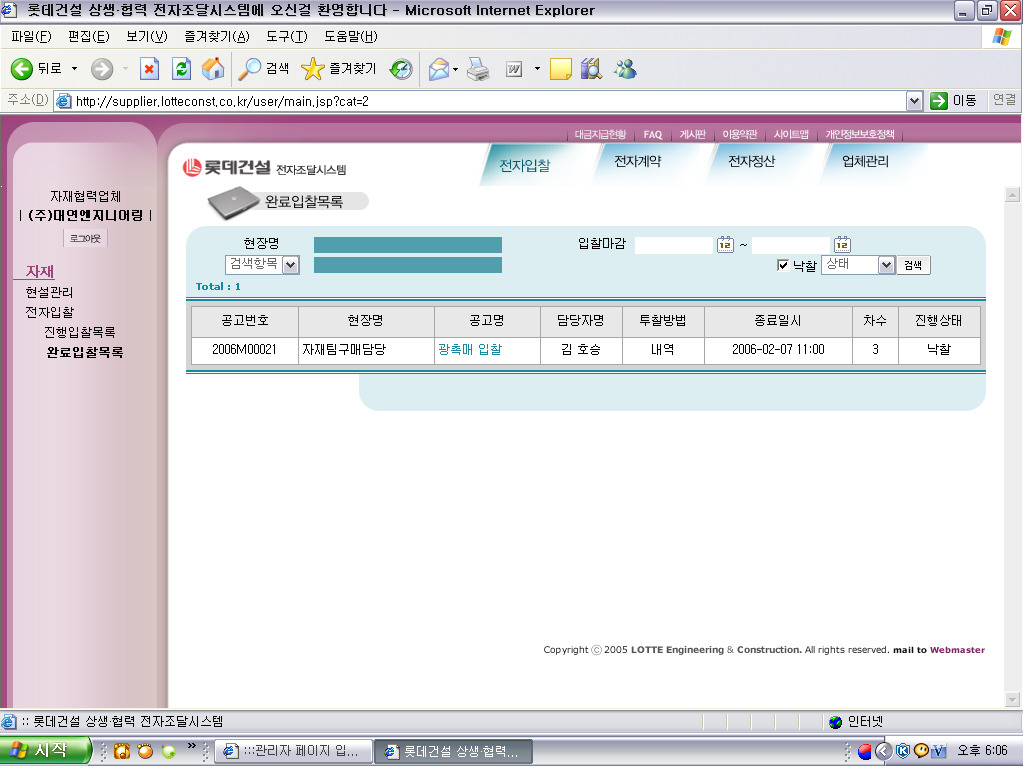Switch to the 전자정산 tab
This screenshot has height=768, width=1024.
coord(752,161)
